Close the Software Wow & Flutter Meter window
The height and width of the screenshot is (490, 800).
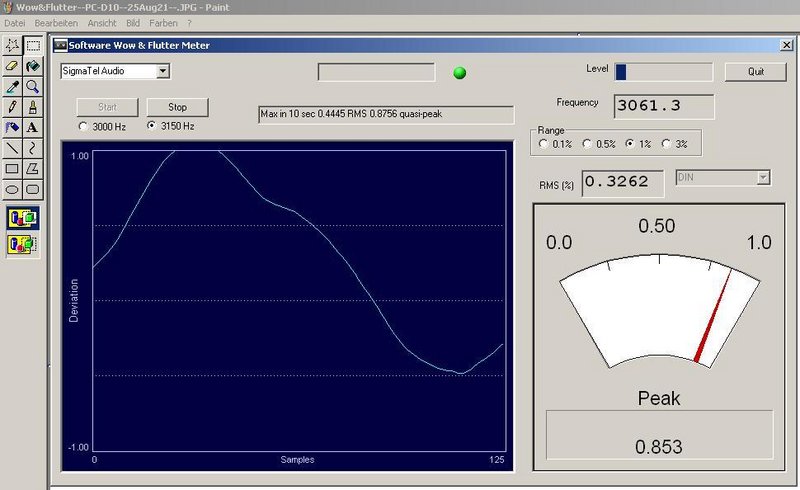(x=787, y=45)
